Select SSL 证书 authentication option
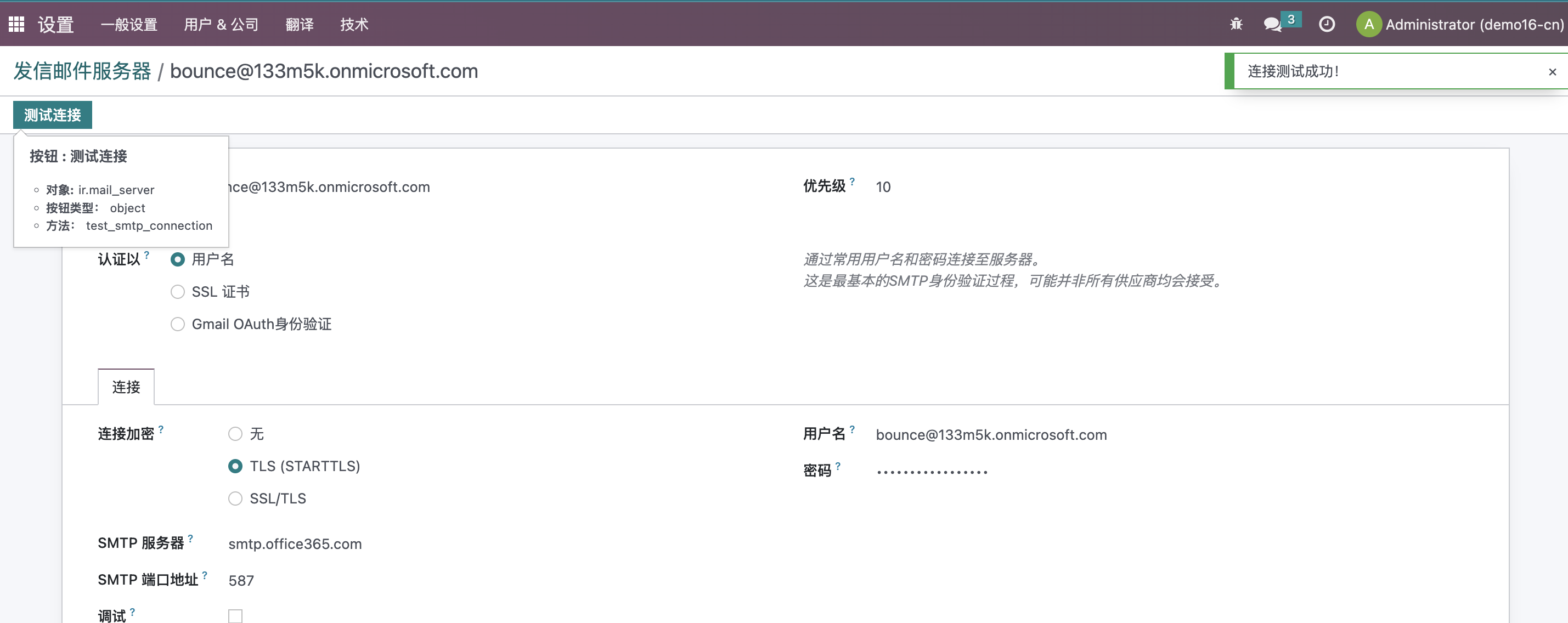The height and width of the screenshot is (623, 1568). (177, 292)
